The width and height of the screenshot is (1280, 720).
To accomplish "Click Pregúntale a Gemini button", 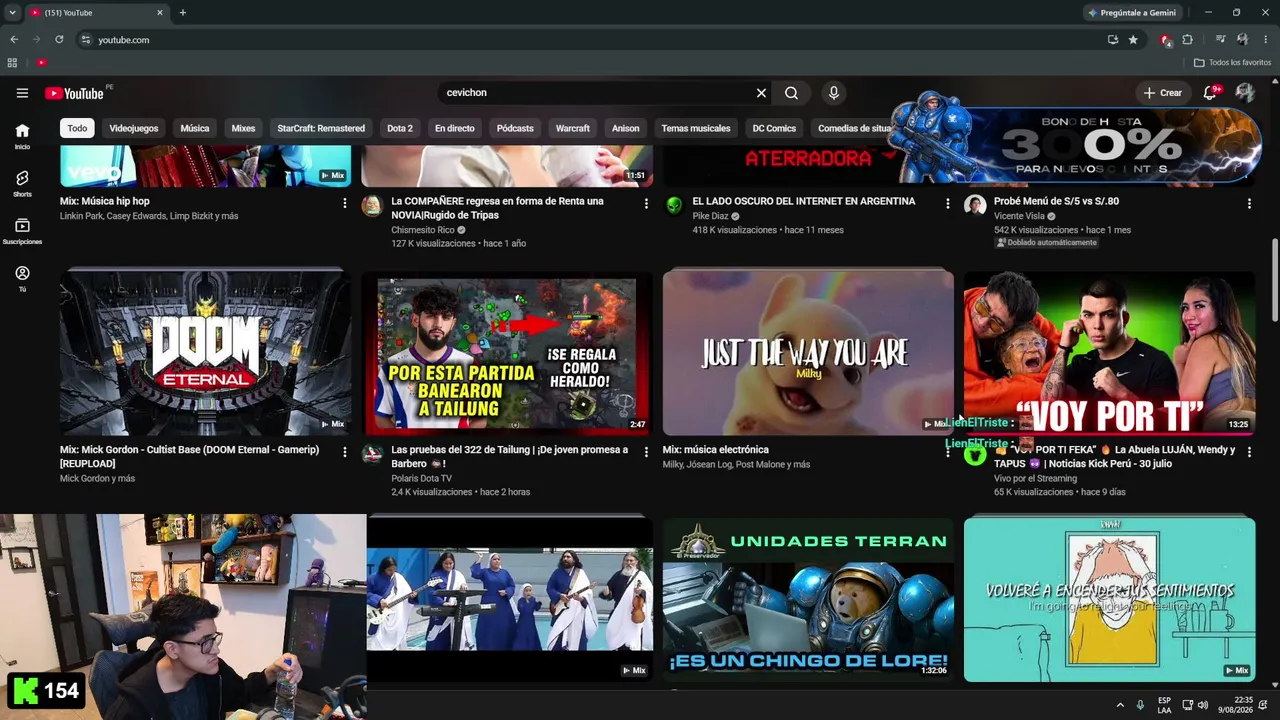I will point(1132,13).
